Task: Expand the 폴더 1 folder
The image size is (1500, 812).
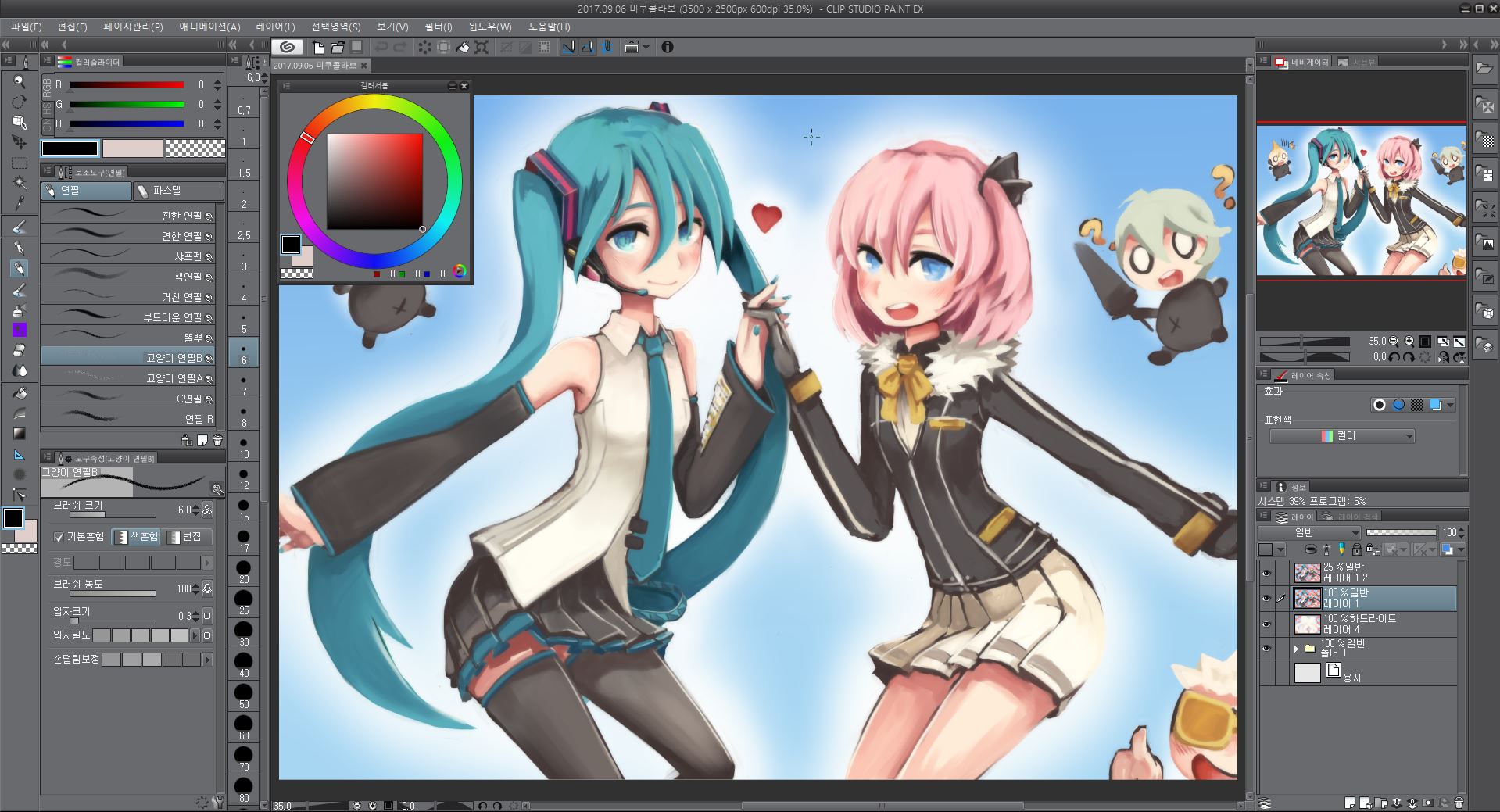Action: tap(1296, 649)
